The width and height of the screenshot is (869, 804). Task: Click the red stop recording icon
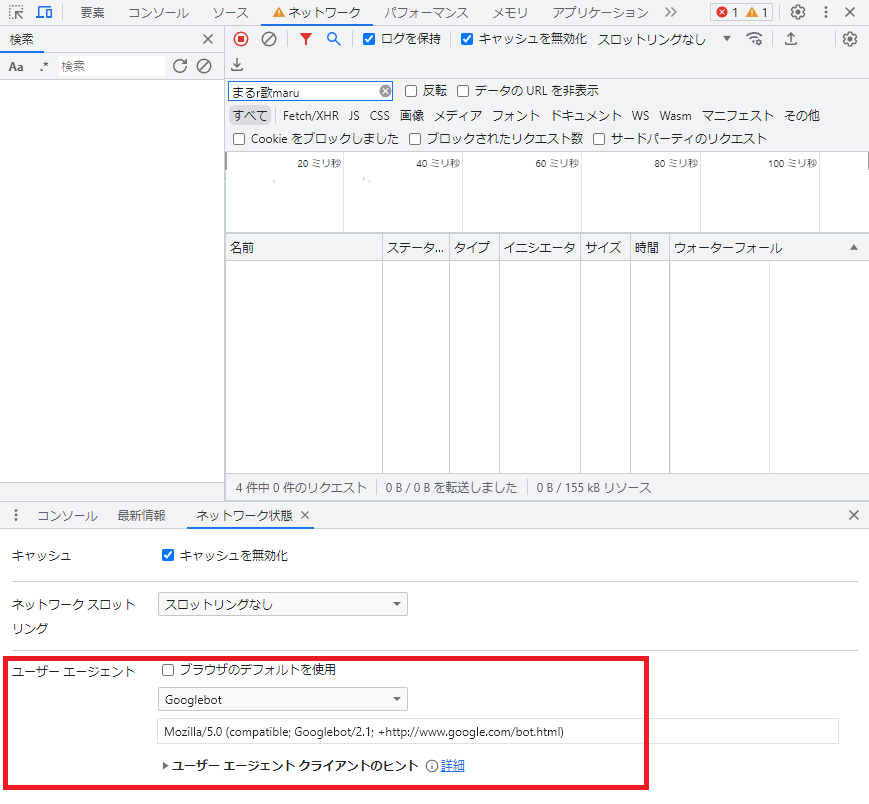[x=241, y=39]
